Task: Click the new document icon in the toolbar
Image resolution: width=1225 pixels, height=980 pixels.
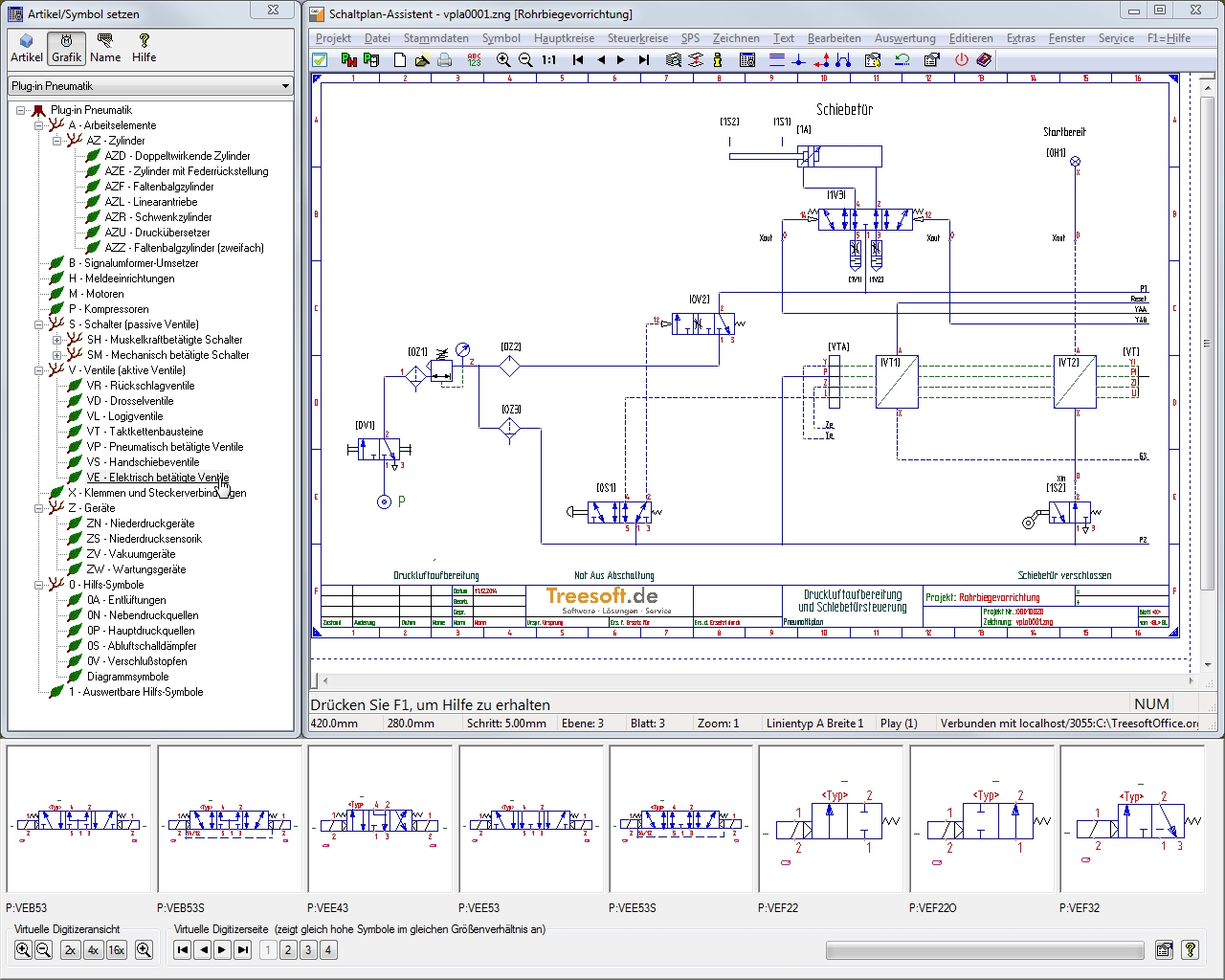Action: pyautogui.click(x=400, y=59)
